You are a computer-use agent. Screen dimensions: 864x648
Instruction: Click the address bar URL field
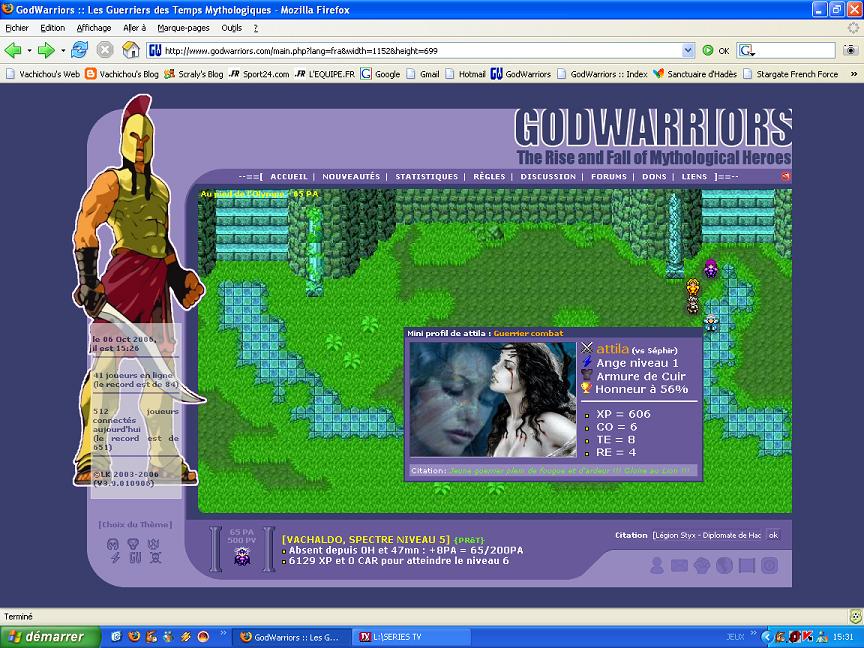click(x=416, y=51)
